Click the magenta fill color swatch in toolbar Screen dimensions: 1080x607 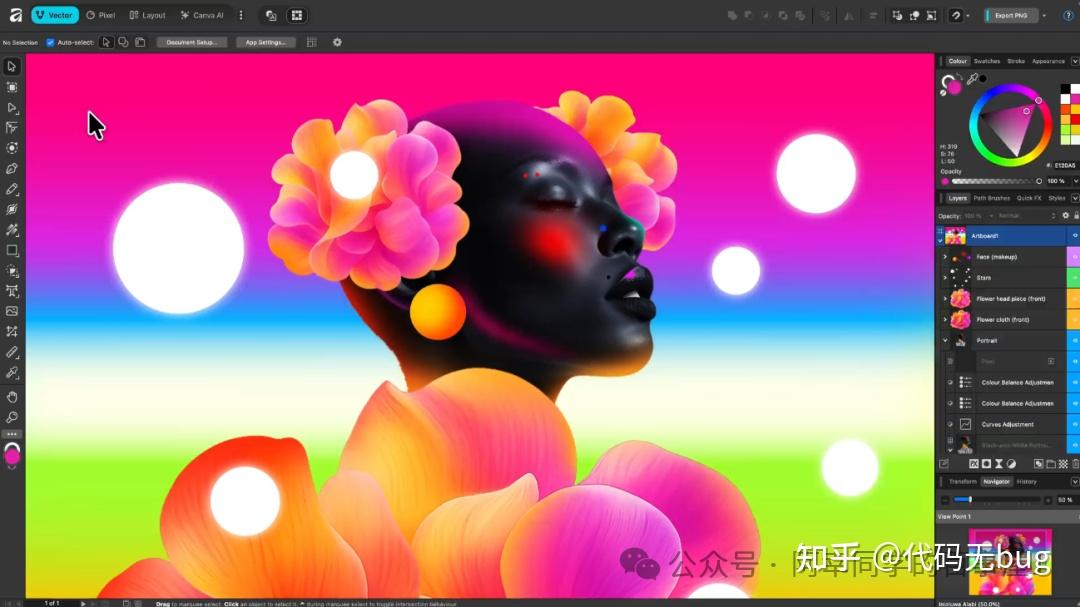tap(12, 455)
